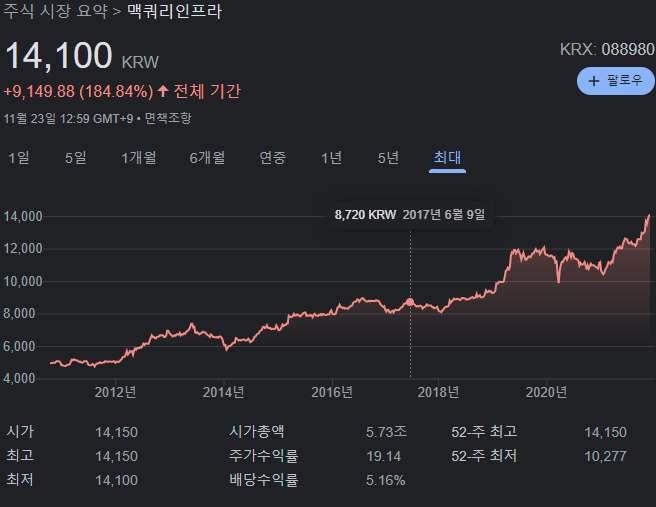Open 주식 시장 요약 breadcrumb link
This screenshot has height=507, width=656.
point(56,11)
